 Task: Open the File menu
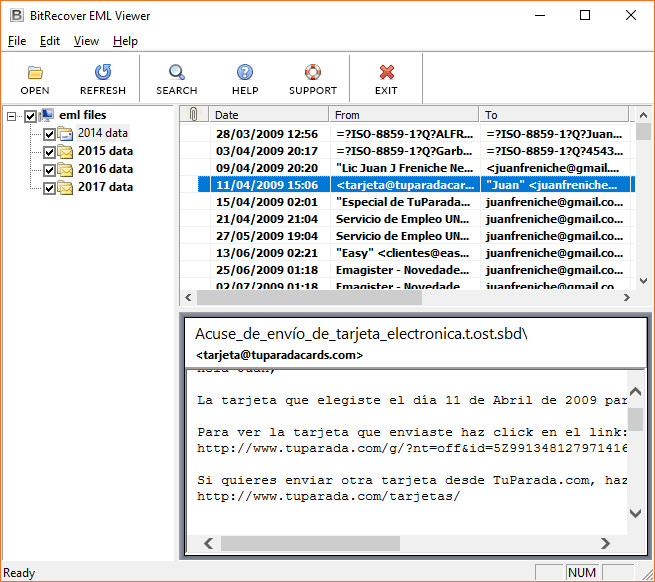17,41
